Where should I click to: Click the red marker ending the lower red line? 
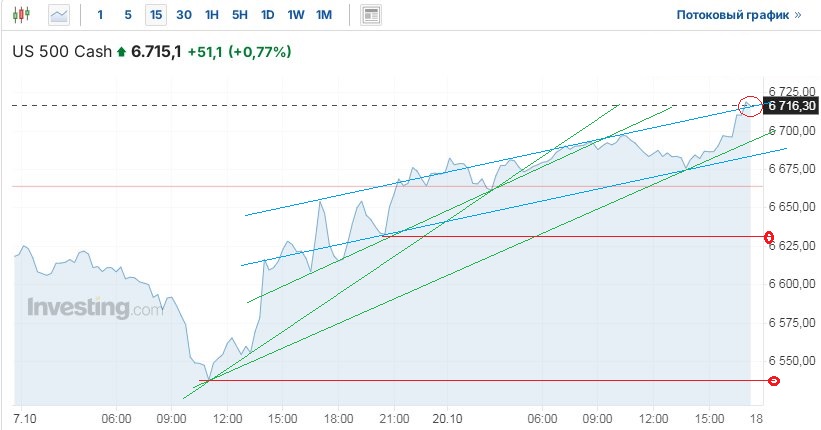(773, 381)
